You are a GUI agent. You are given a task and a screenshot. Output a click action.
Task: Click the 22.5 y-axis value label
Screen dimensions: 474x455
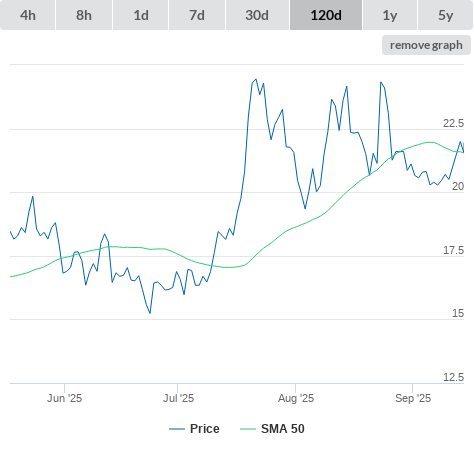pos(453,123)
